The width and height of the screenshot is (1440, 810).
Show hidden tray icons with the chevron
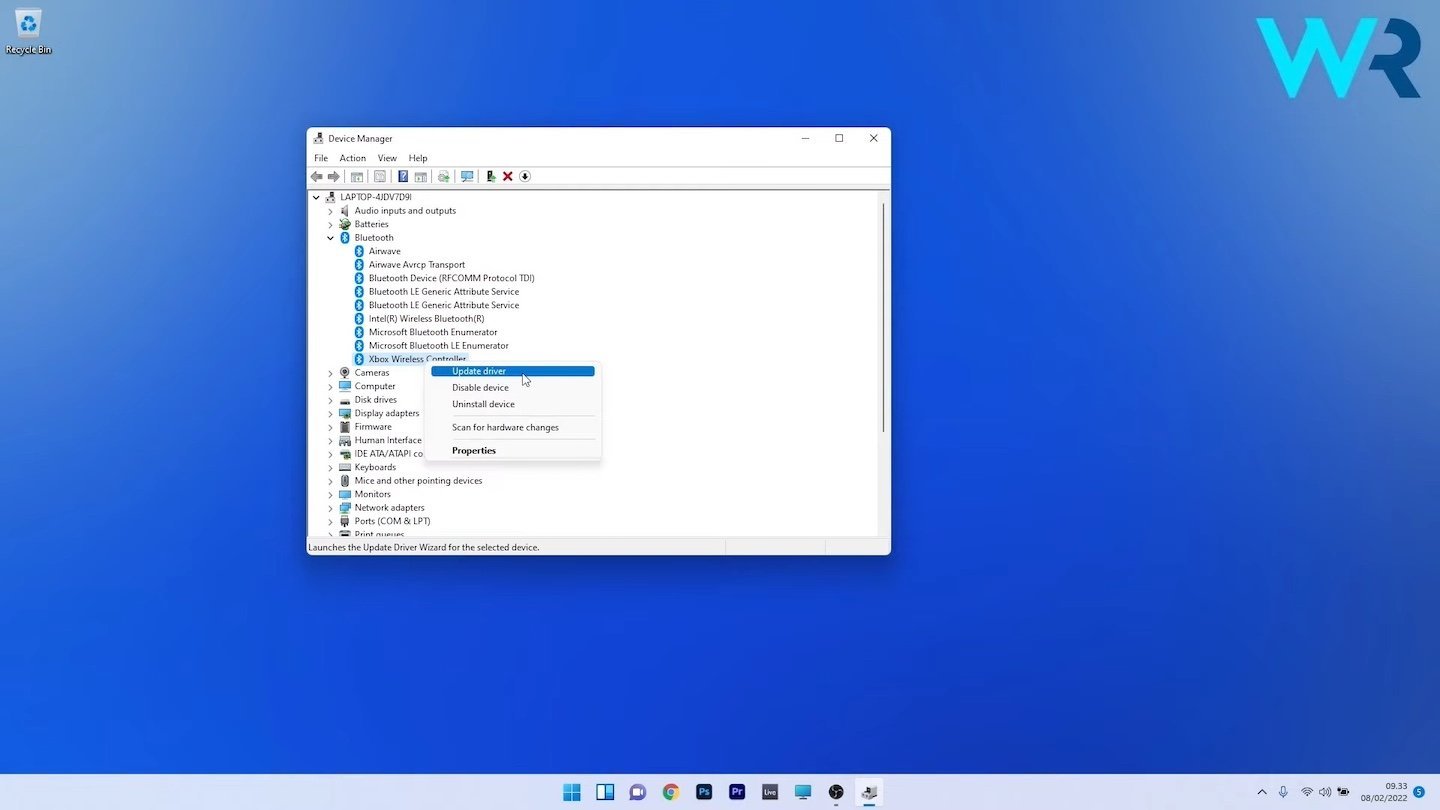pyautogui.click(x=1262, y=792)
